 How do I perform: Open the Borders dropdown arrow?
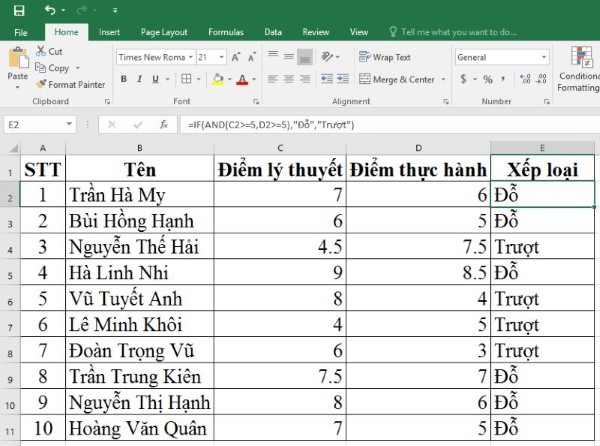point(198,80)
